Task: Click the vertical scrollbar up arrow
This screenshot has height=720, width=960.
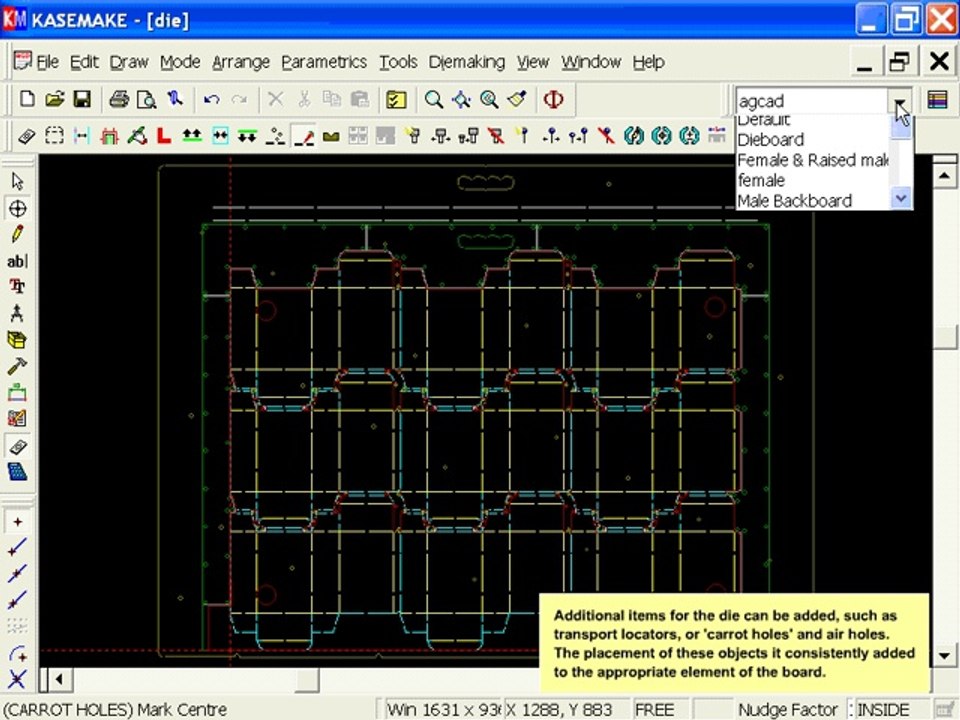Action: click(944, 176)
